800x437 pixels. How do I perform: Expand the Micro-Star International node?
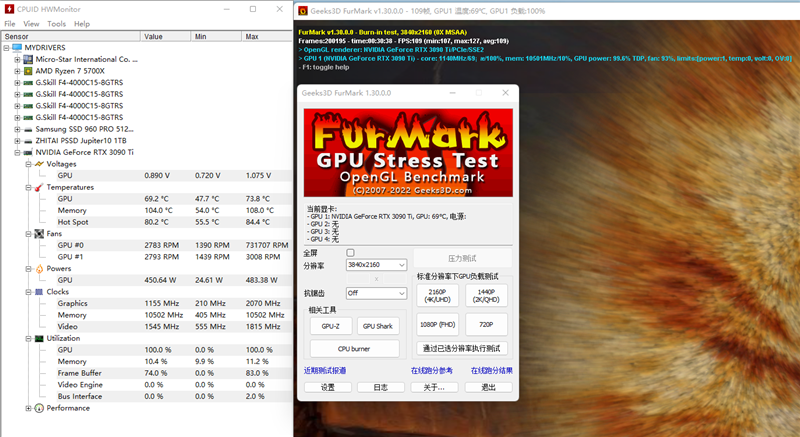click(17, 60)
